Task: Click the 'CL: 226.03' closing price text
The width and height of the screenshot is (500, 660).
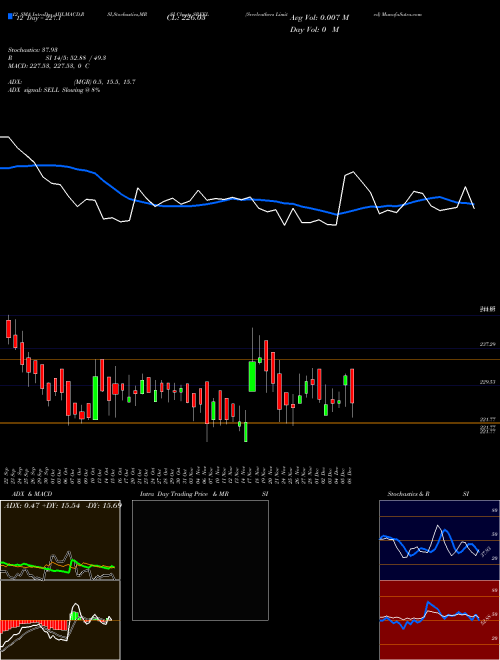Action: (x=186, y=18)
